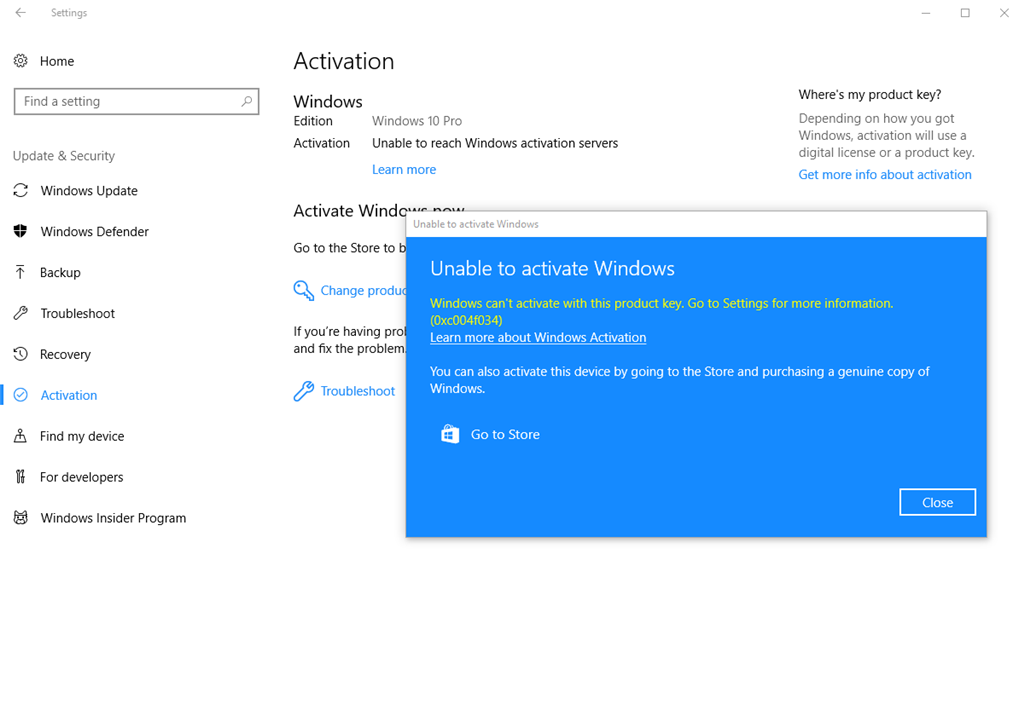1024x721 pixels.
Task: Click the Activation checkmark circle icon
Action: [20, 395]
